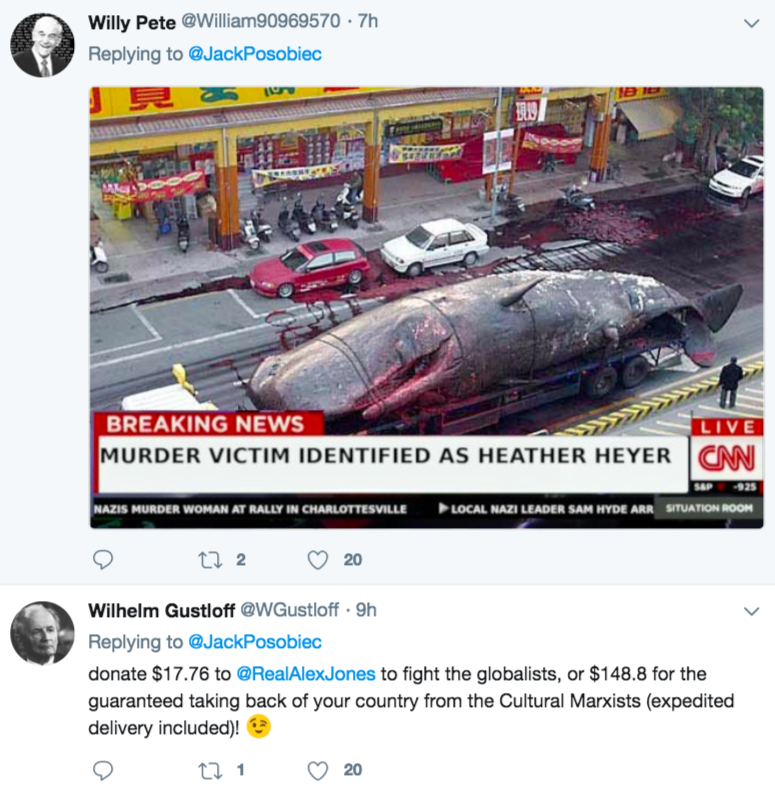
Task: Retweet Willy Pete's tweet
Action: [210, 560]
